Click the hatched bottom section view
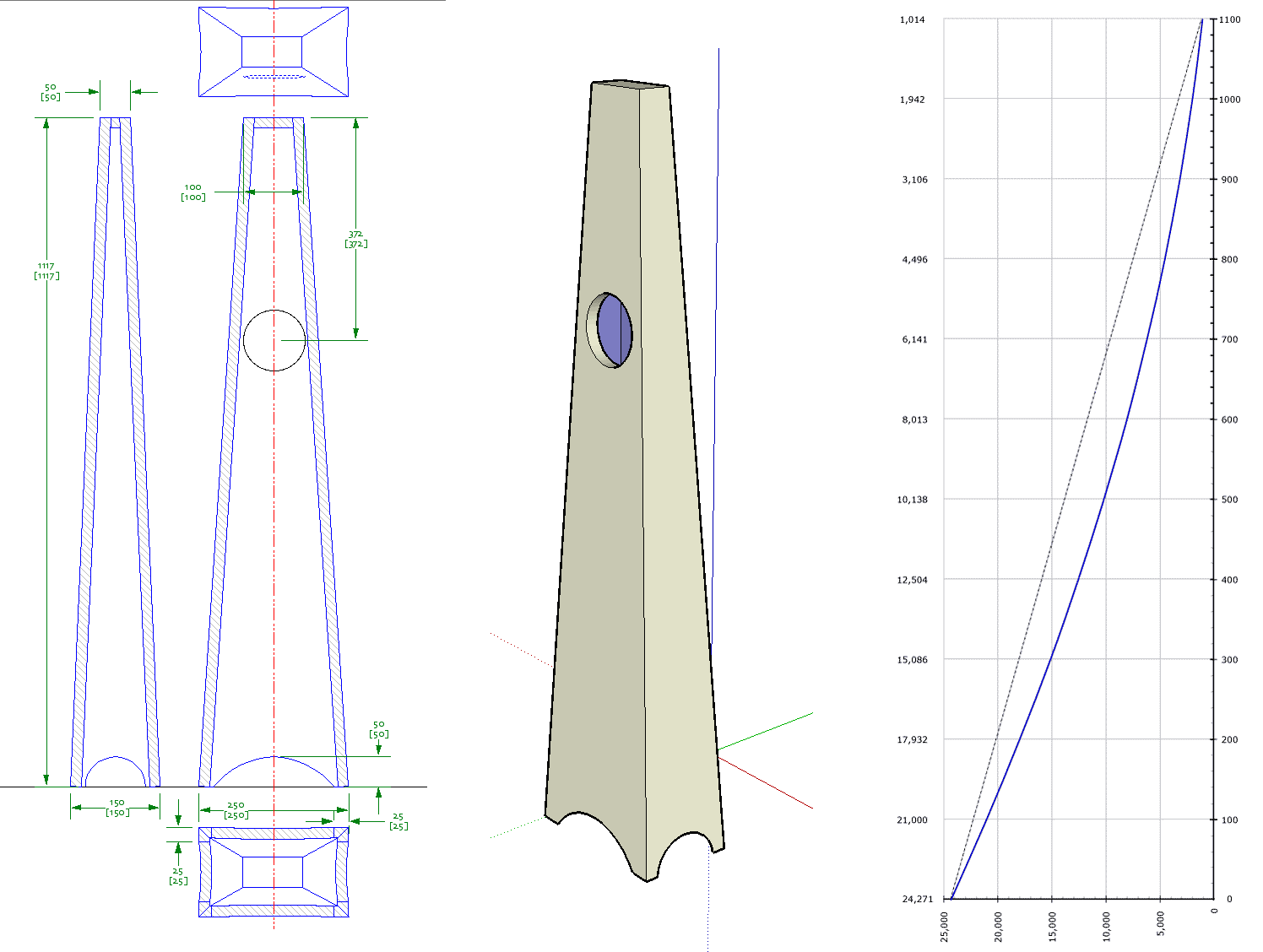 pos(274,872)
